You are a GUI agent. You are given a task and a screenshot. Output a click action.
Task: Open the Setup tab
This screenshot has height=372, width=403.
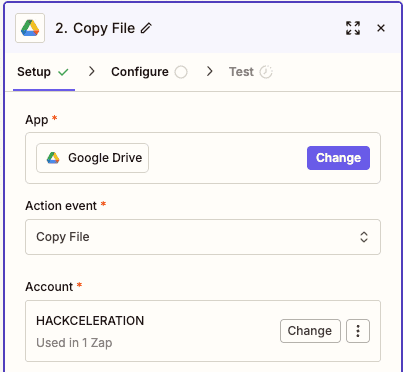click(44, 72)
